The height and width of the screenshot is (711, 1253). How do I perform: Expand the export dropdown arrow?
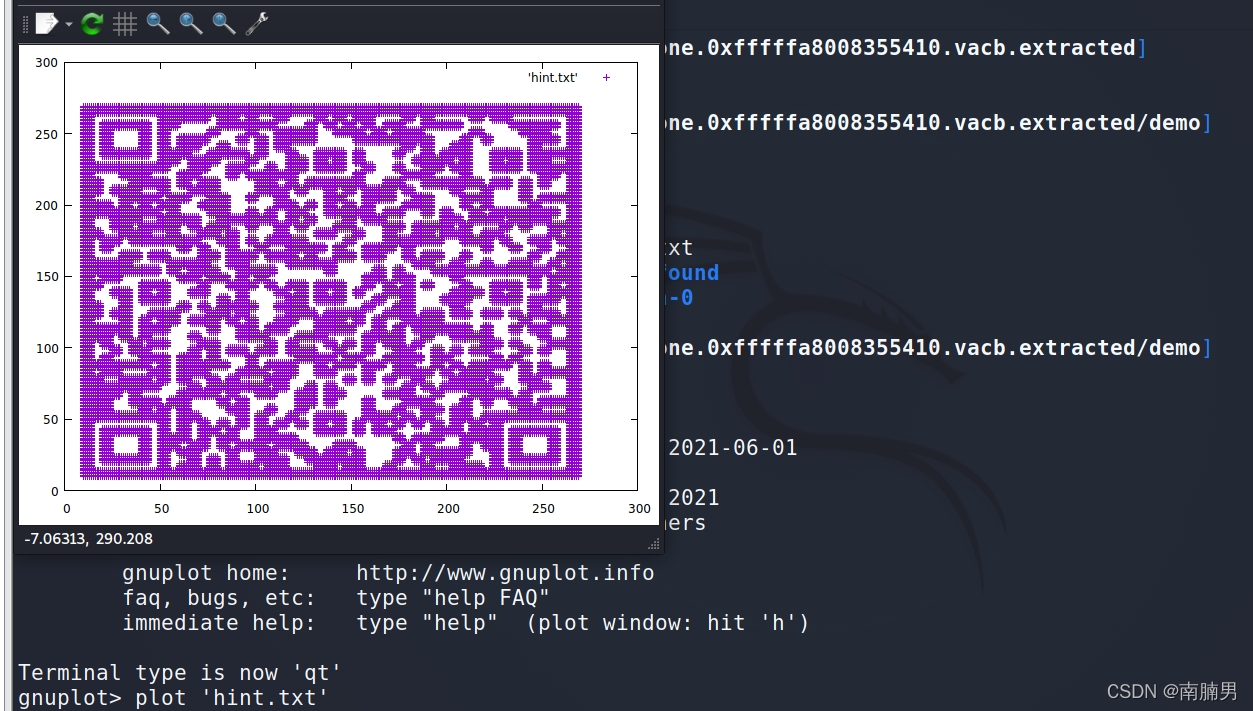click(69, 24)
